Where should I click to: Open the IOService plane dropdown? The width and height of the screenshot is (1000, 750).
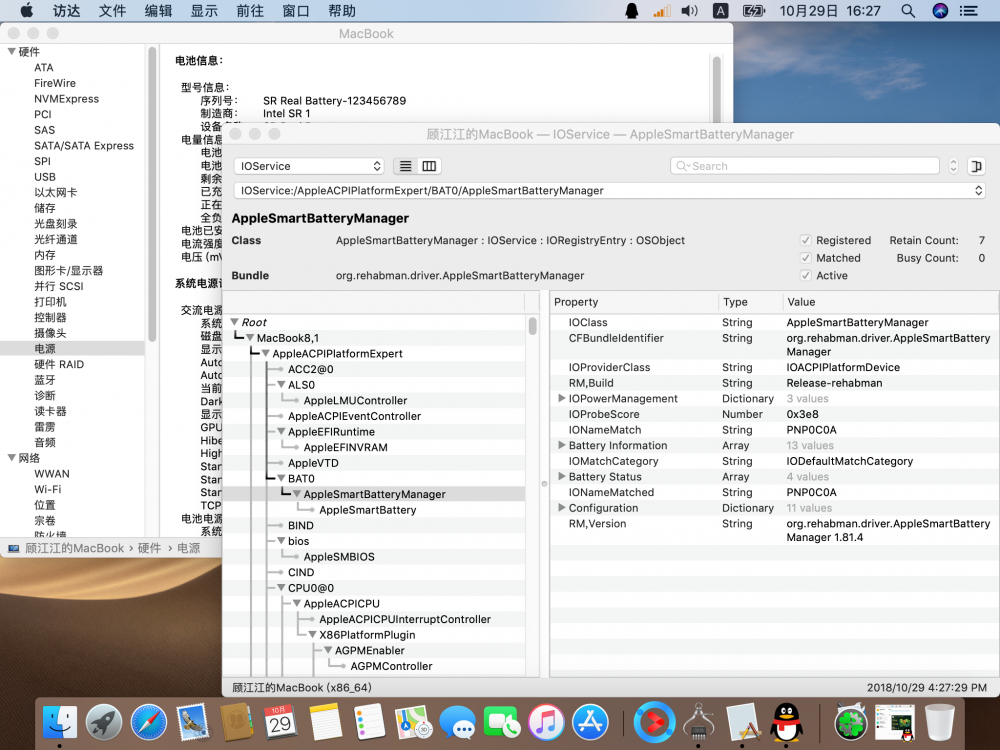(x=309, y=166)
